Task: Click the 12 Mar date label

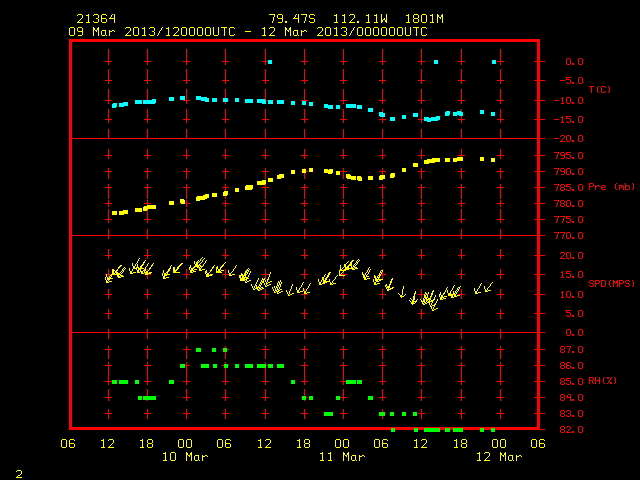Action: point(499,457)
